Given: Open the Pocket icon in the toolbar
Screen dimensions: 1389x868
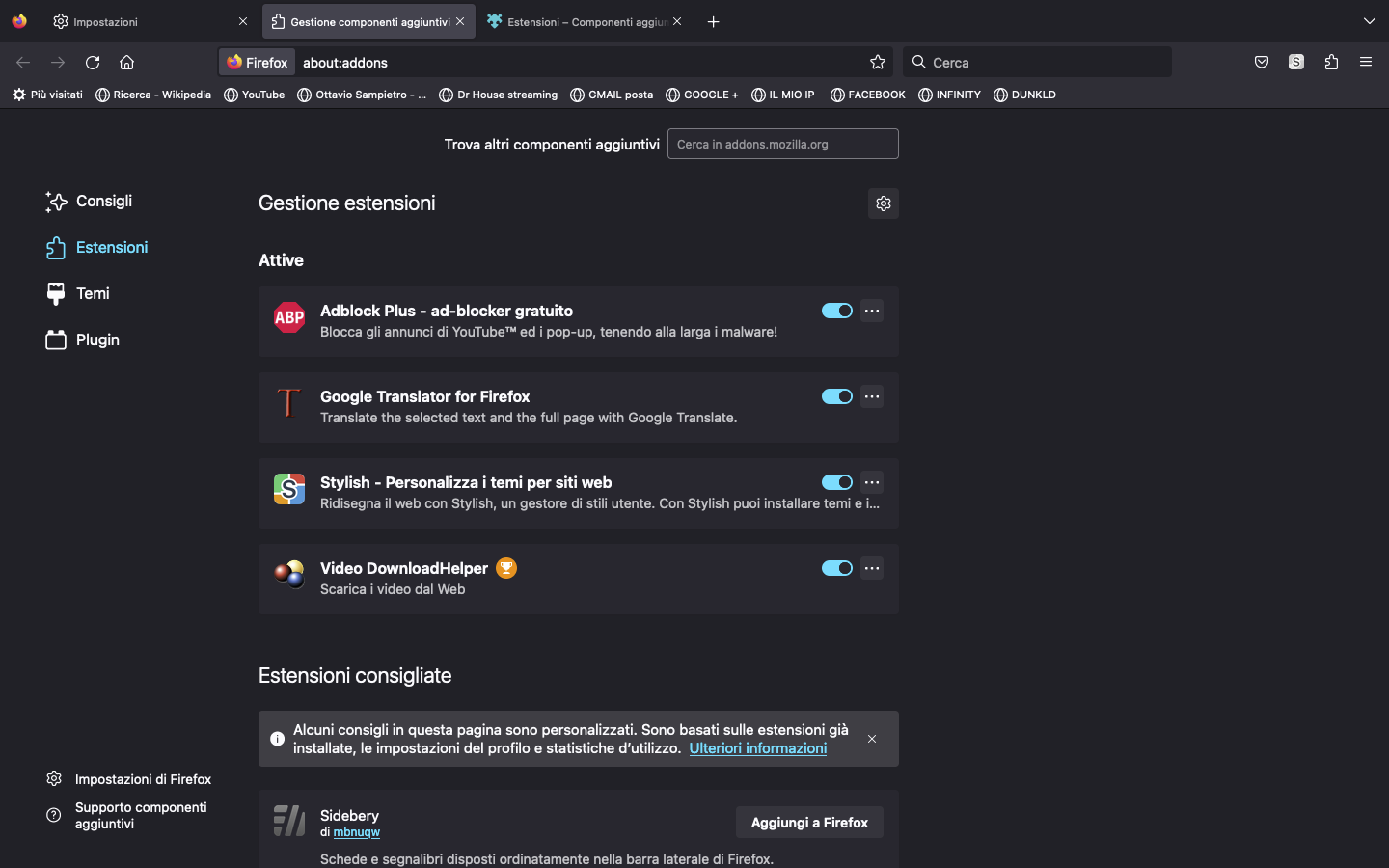Looking at the screenshot, I should tap(1261, 62).
